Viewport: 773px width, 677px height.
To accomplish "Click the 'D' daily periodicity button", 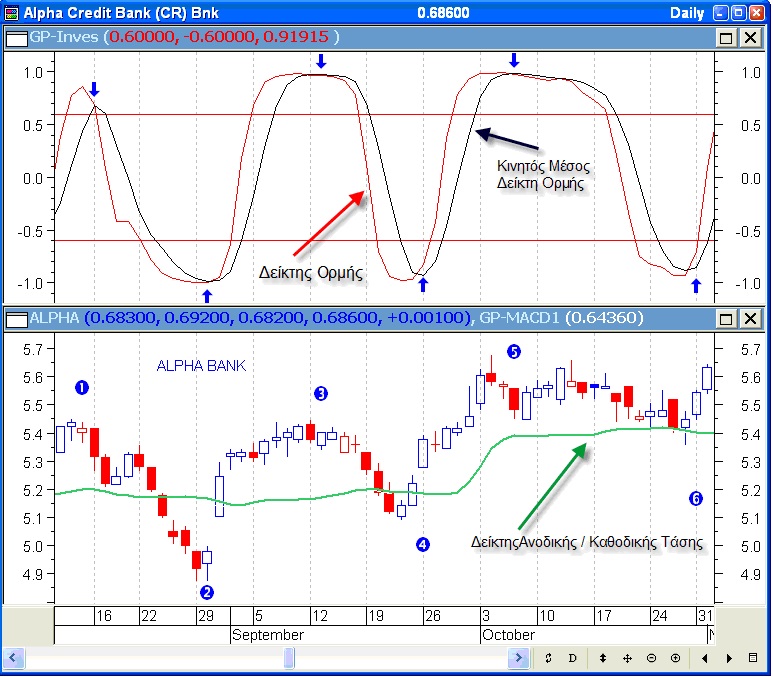I will [573, 658].
